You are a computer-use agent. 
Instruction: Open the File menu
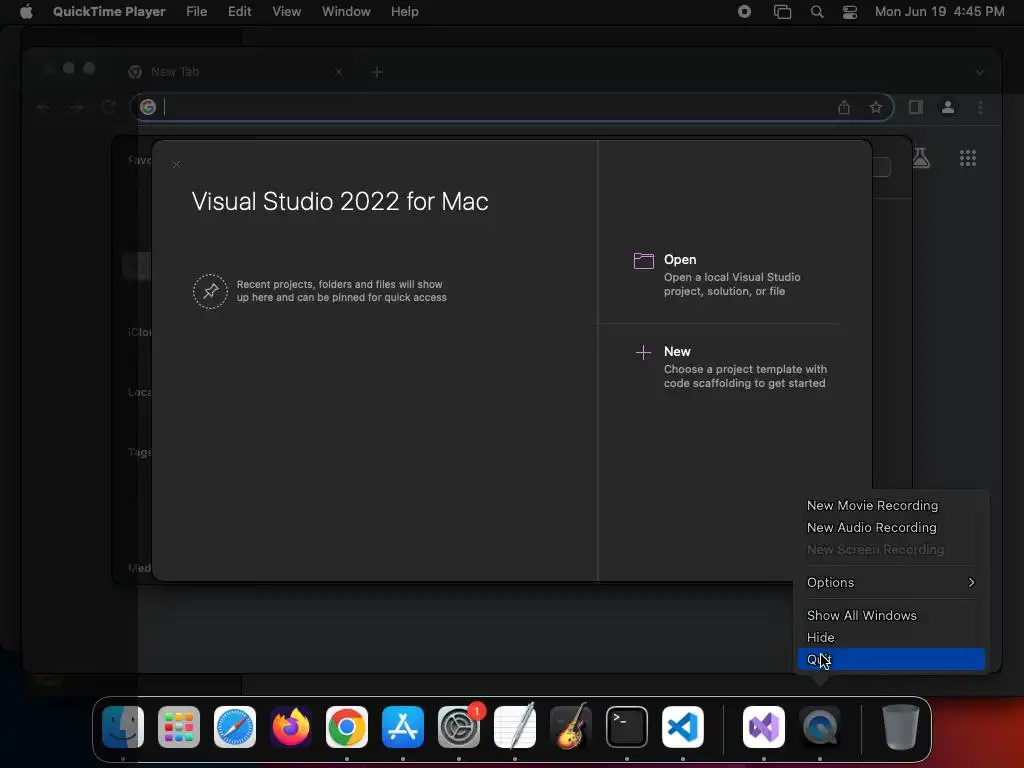click(197, 12)
